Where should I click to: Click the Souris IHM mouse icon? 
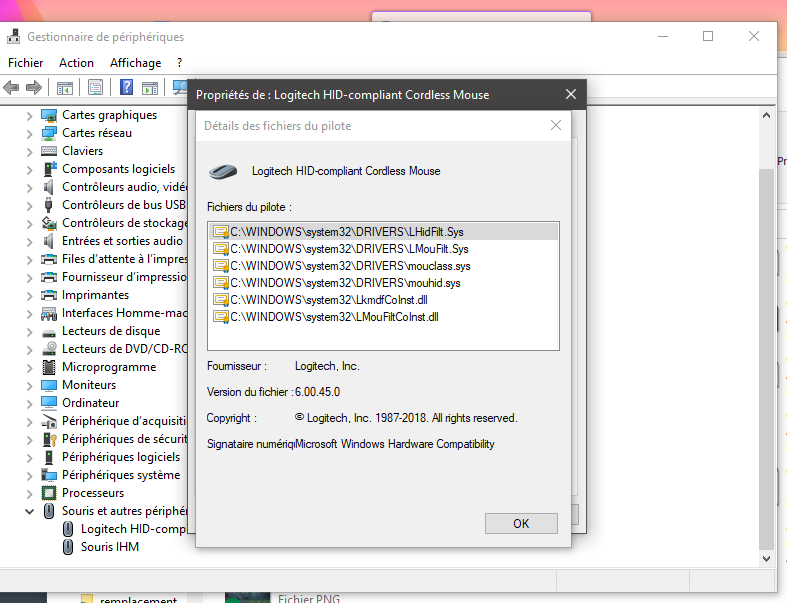(68, 547)
